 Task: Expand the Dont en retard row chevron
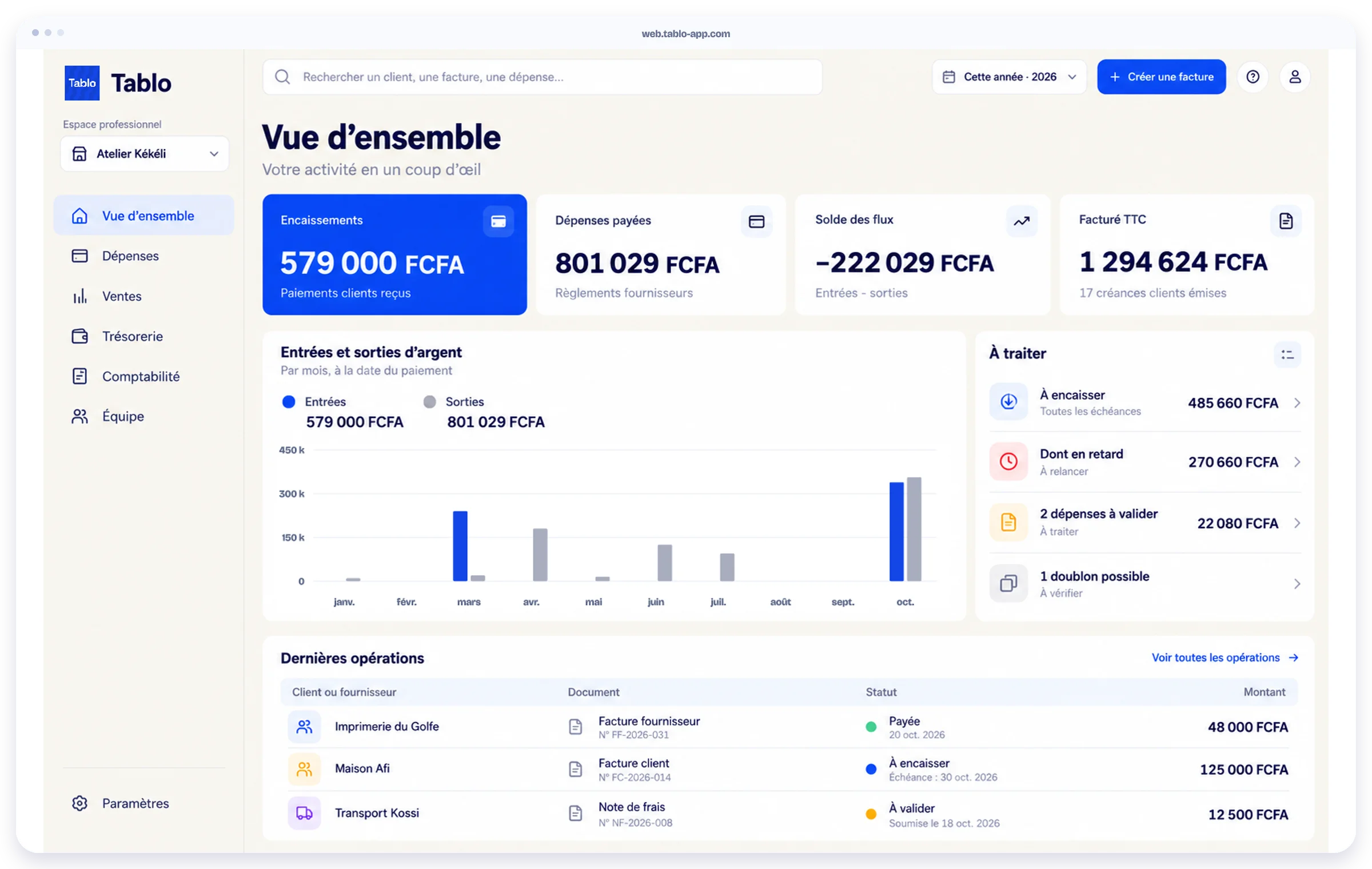pos(1297,461)
